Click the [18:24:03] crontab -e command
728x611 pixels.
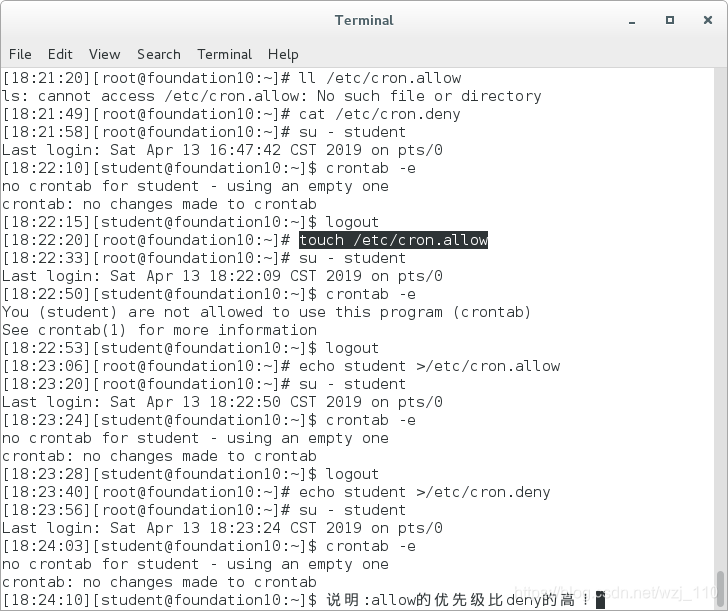click(x=370, y=546)
